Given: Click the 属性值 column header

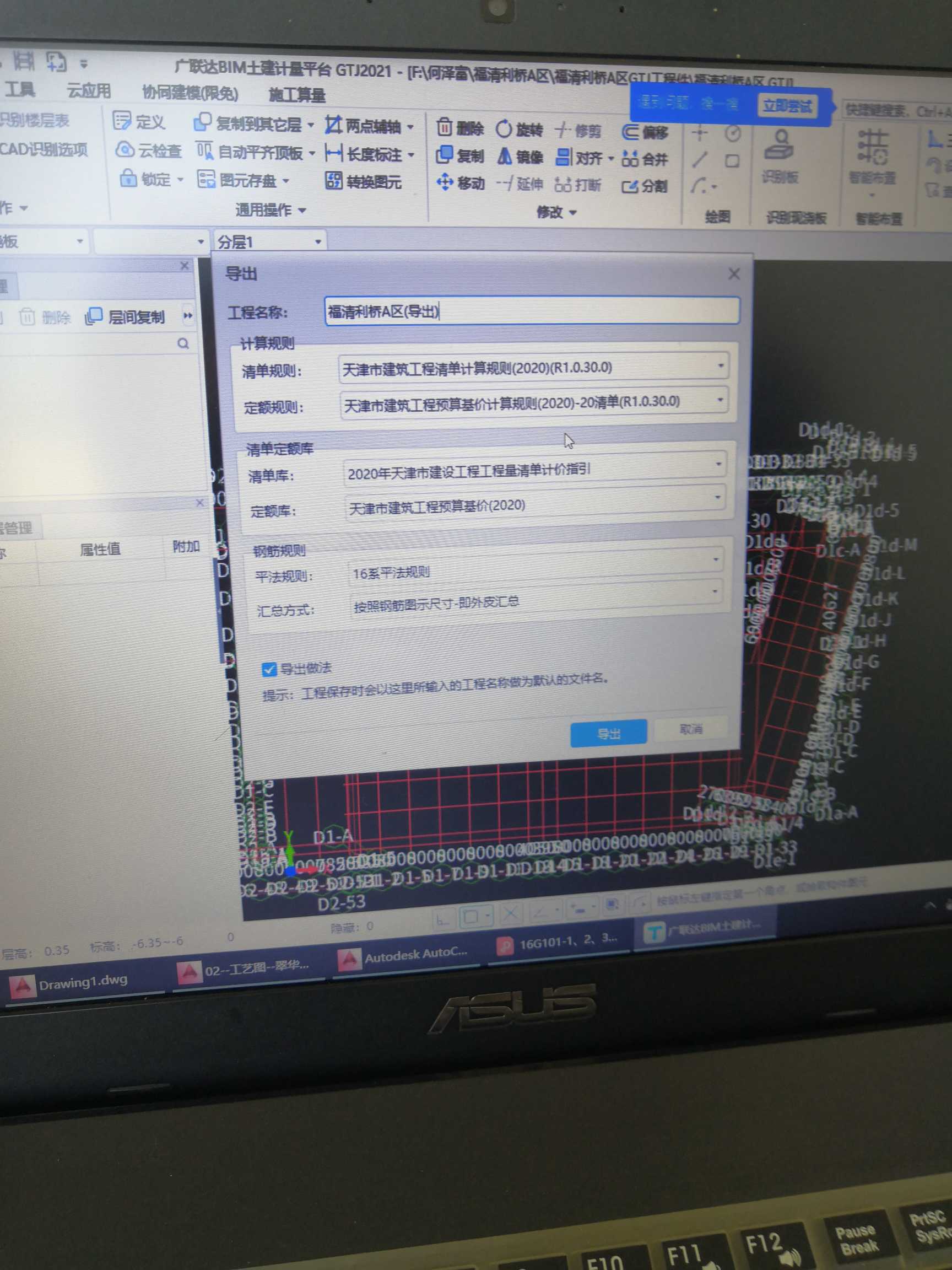Looking at the screenshot, I should [x=100, y=550].
